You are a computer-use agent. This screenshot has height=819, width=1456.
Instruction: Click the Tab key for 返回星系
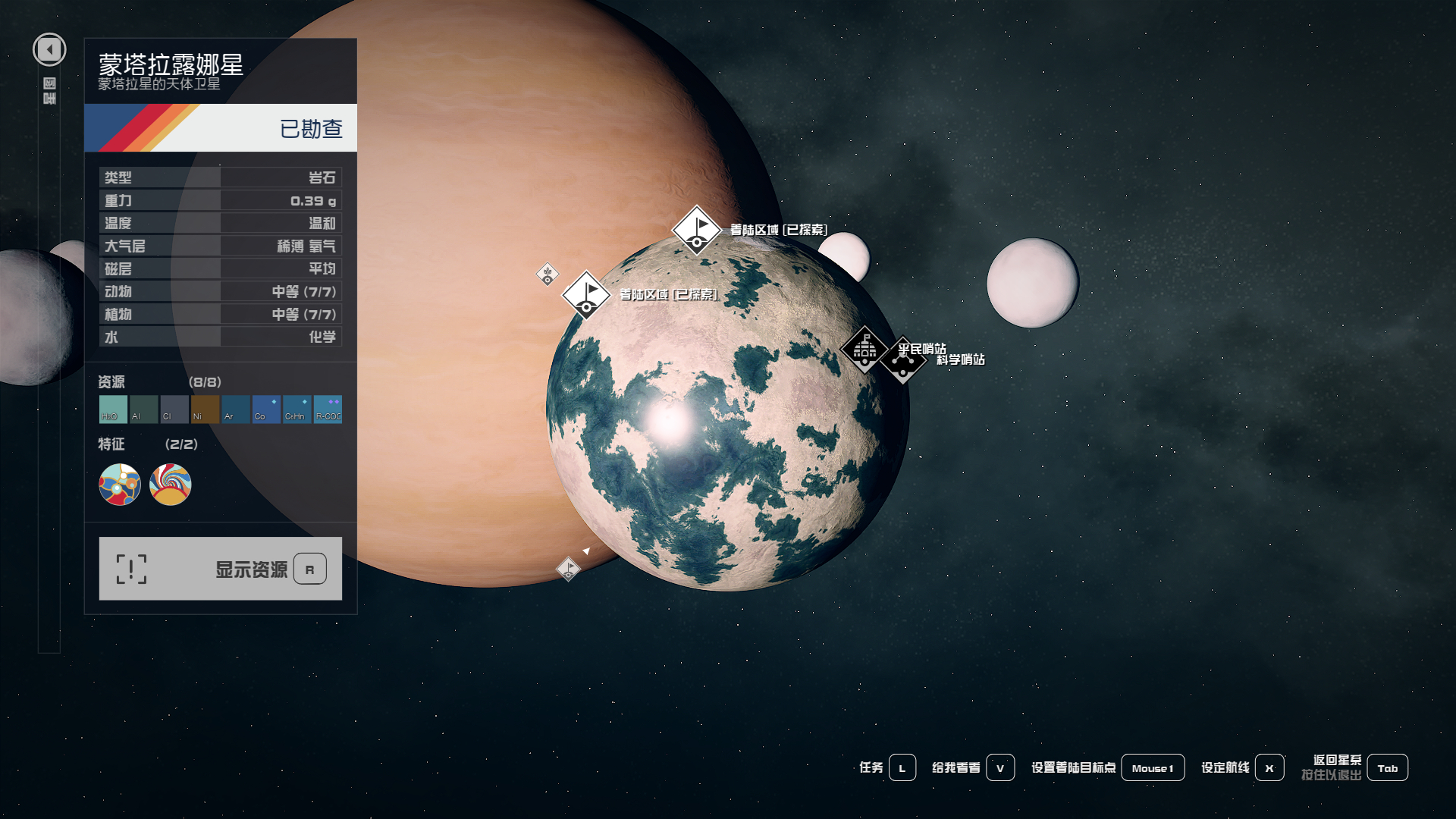(1388, 767)
